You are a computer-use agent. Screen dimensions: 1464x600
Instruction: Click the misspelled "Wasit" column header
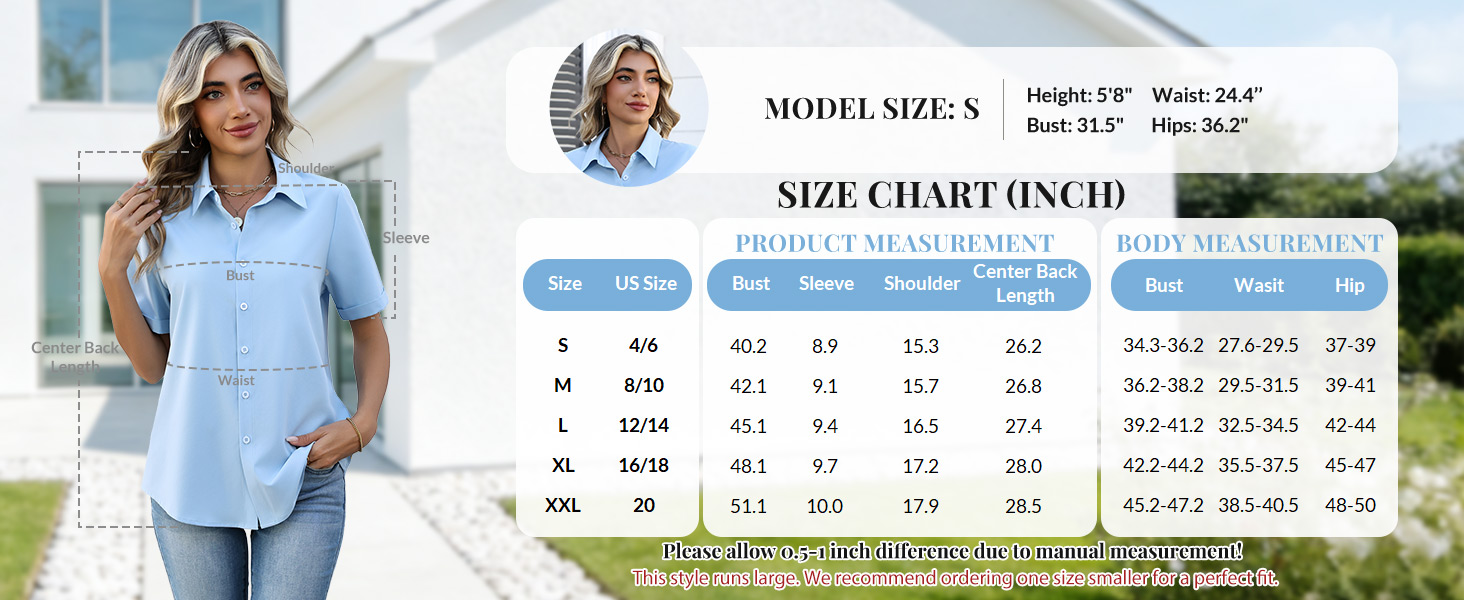(1258, 285)
